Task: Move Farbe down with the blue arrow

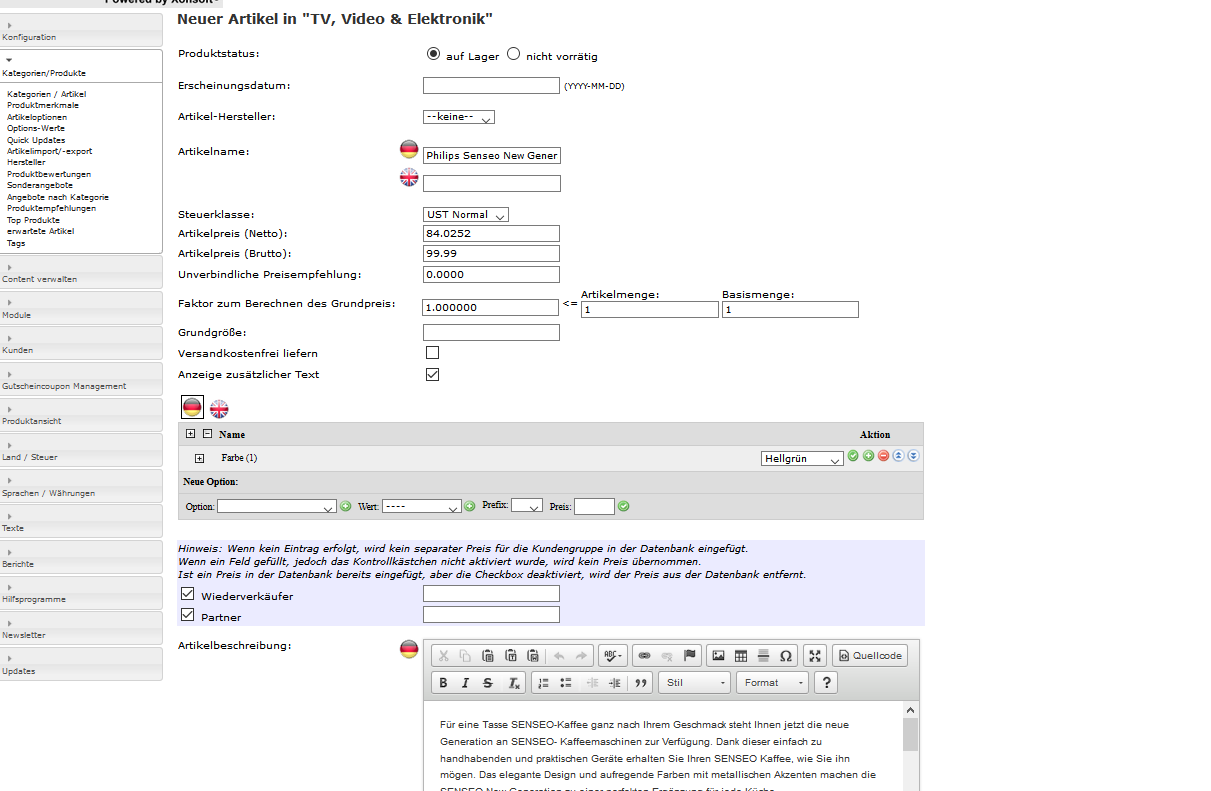Action: [x=913, y=456]
